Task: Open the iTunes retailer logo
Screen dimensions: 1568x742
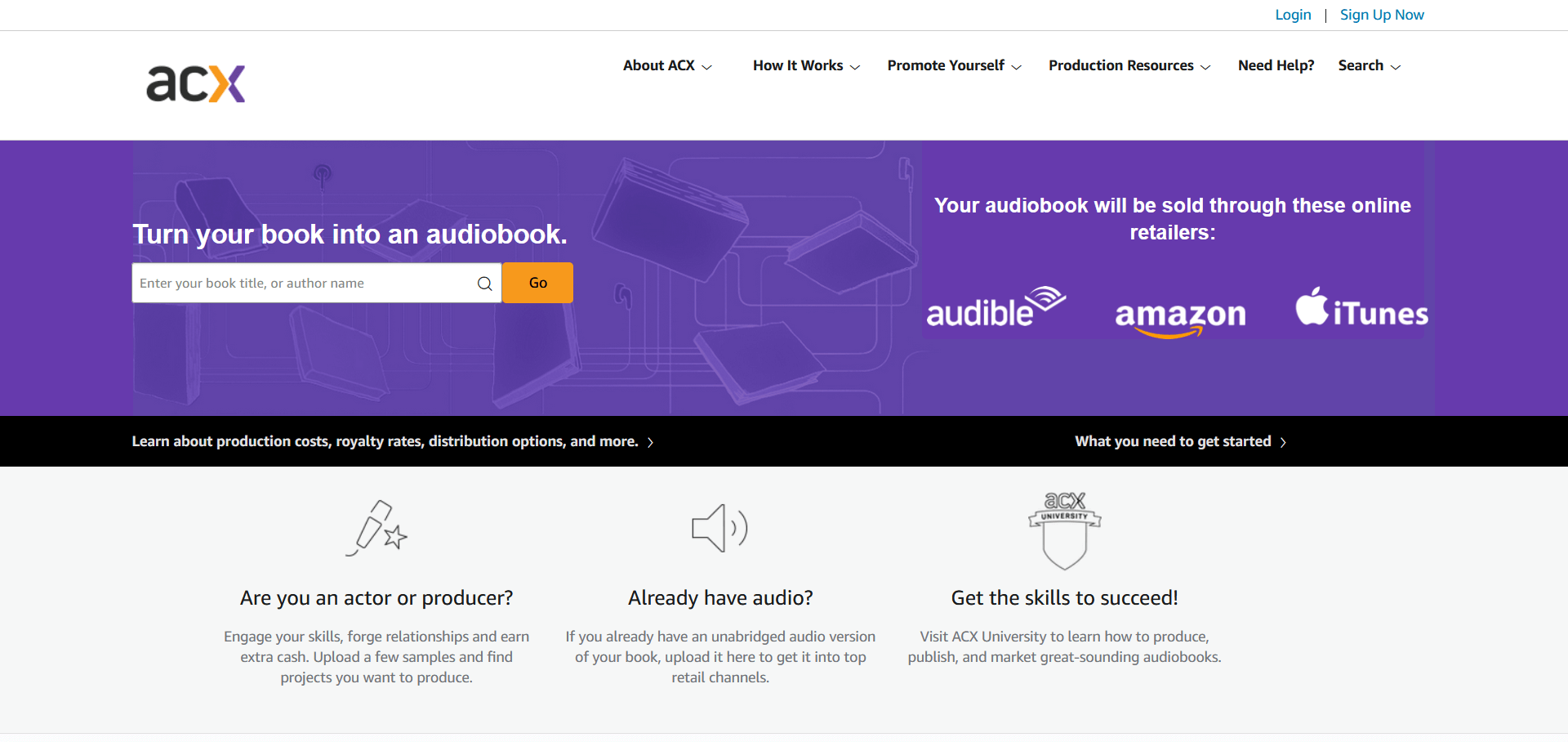Action: [1361, 307]
